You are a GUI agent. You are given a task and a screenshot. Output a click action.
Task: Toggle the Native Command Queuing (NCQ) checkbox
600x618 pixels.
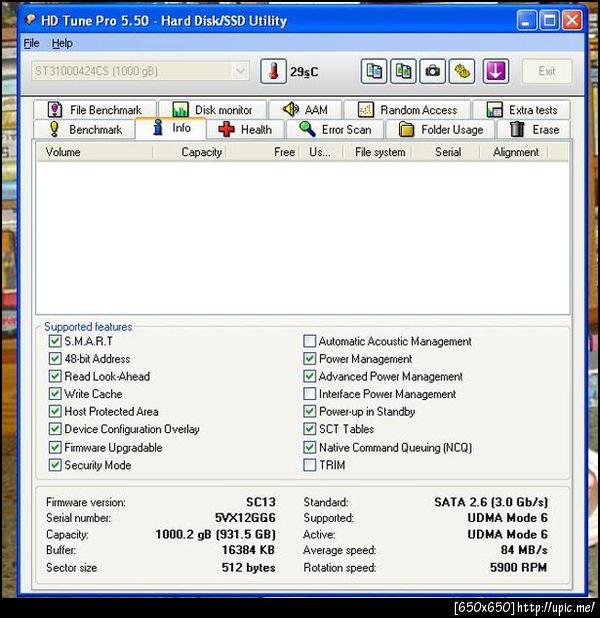tap(309, 447)
